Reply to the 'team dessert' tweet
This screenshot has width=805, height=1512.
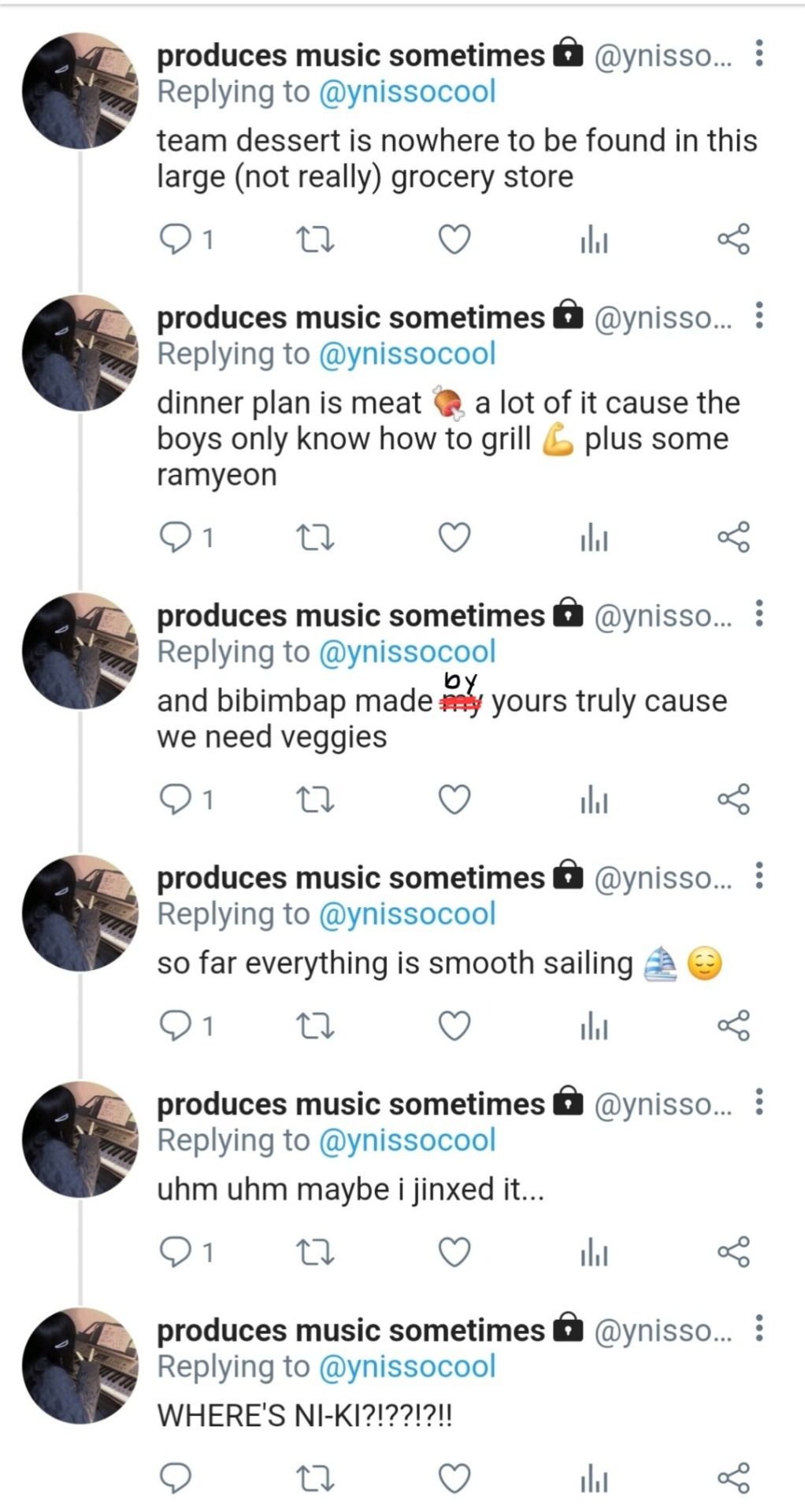coord(175,239)
